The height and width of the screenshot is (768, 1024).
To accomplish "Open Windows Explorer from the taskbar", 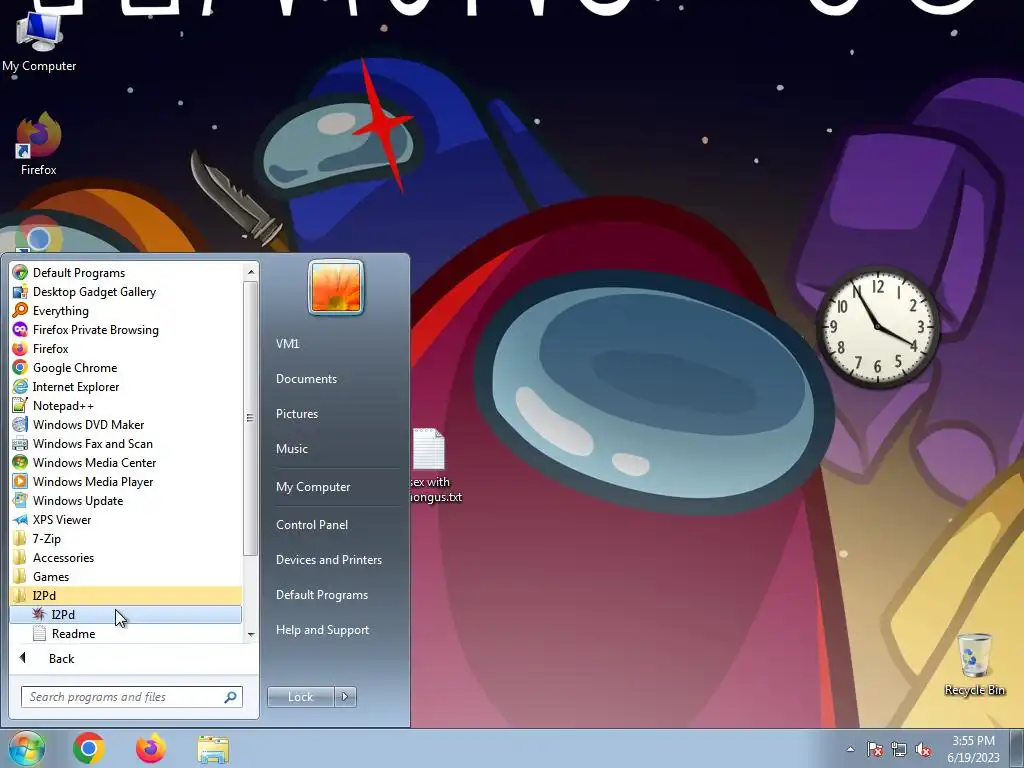I will pos(213,750).
